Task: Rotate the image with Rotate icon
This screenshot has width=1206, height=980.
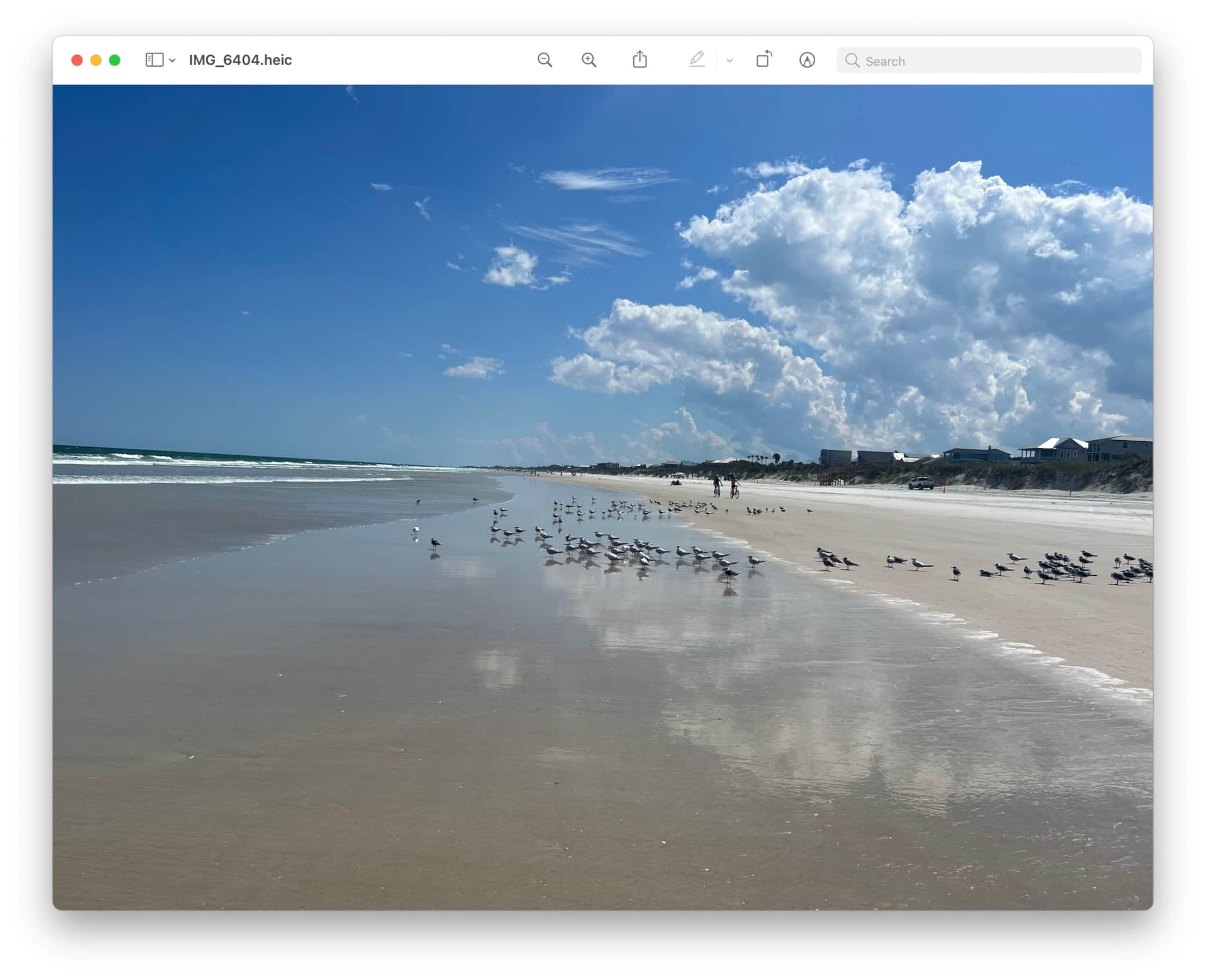Action: click(764, 59)
